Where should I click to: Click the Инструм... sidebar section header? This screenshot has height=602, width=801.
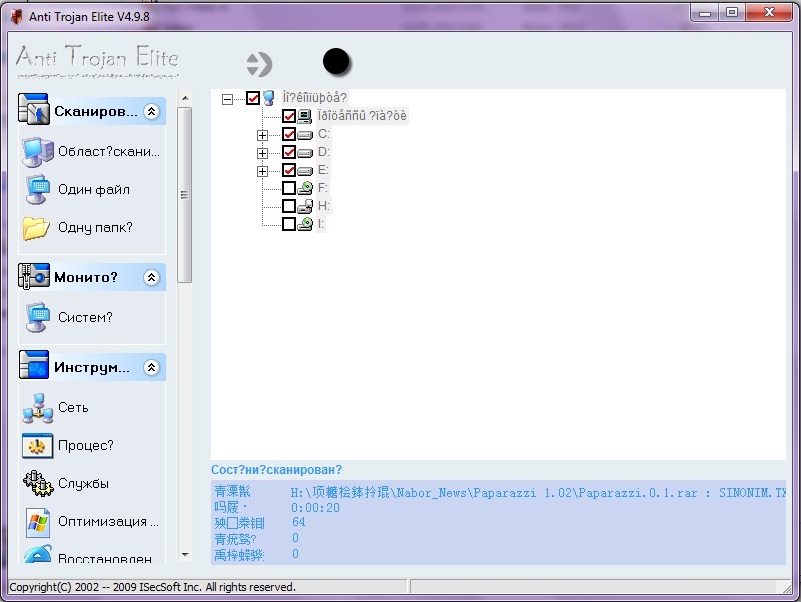(91, 367)
